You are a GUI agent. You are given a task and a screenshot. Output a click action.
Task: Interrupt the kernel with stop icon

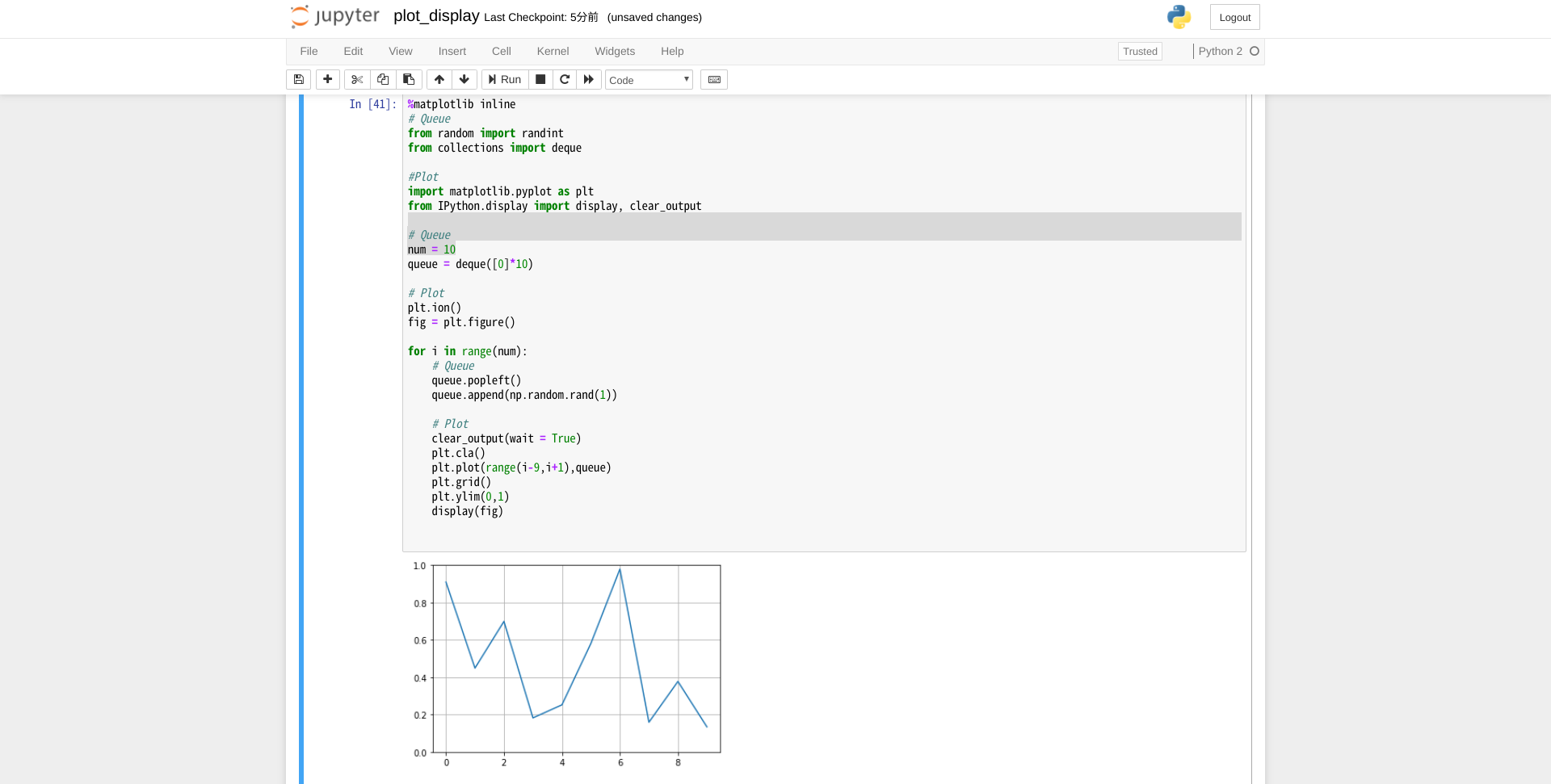[x=540, y=79]
